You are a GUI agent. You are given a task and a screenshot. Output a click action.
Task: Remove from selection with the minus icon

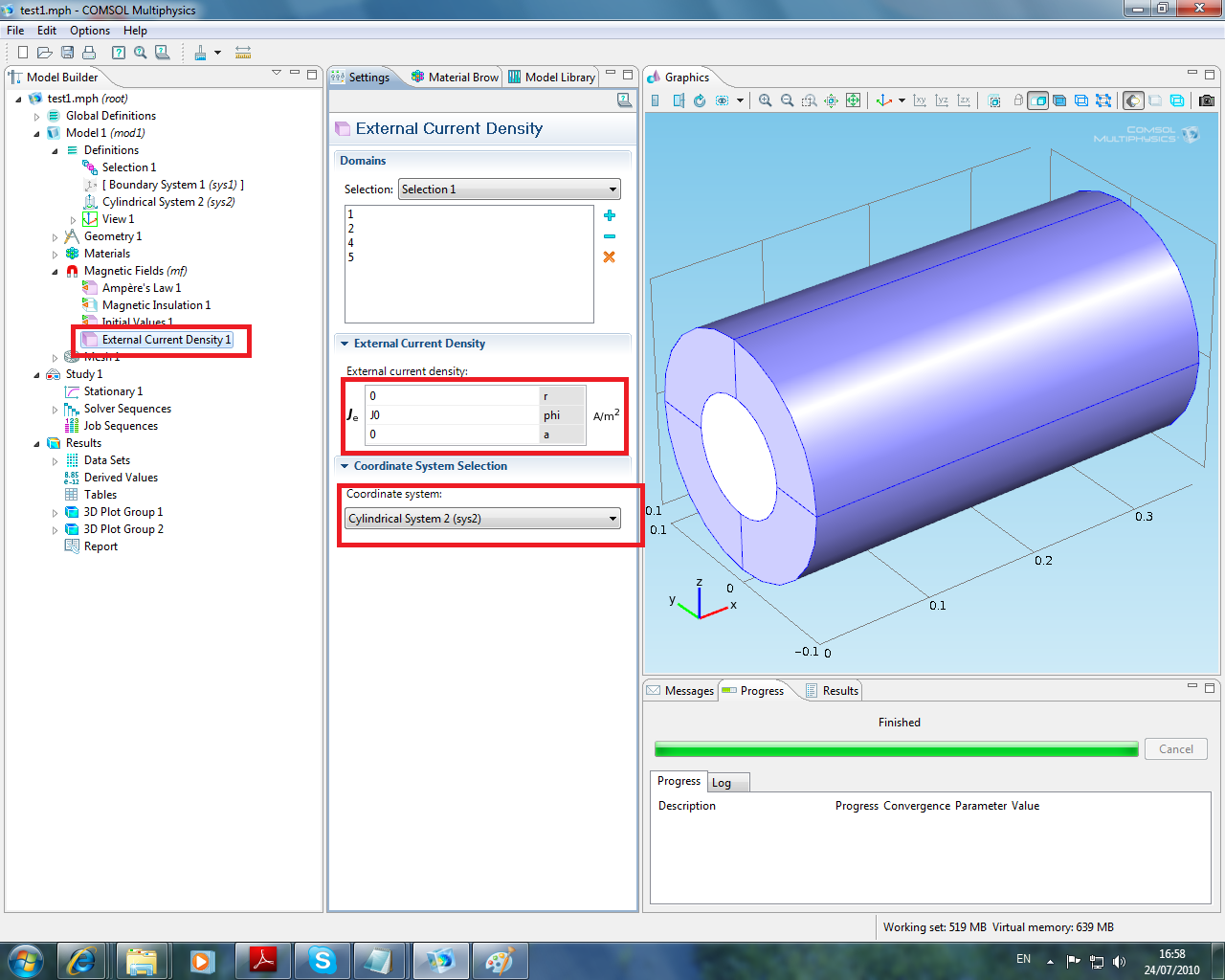[x=610, y=236]
